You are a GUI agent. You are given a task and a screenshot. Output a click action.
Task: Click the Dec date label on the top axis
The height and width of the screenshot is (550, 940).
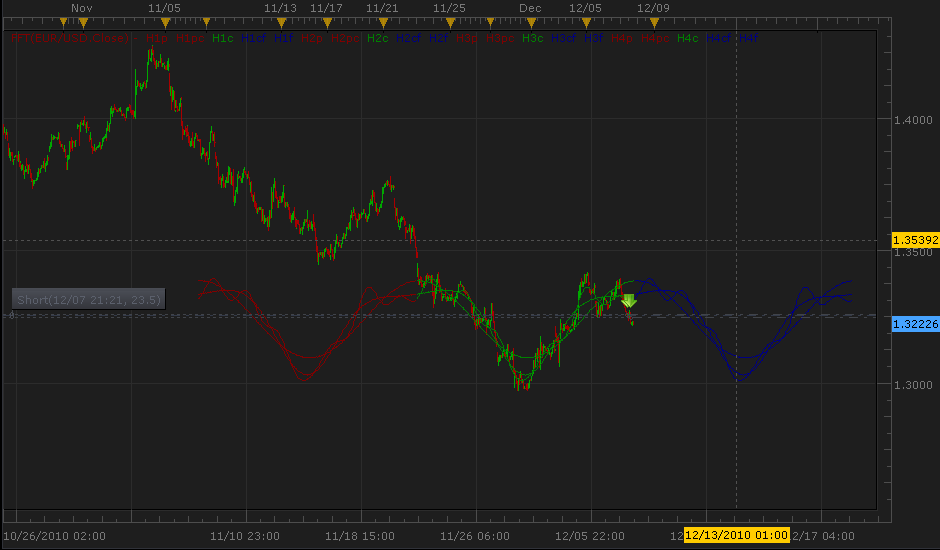tap(530, 8)
